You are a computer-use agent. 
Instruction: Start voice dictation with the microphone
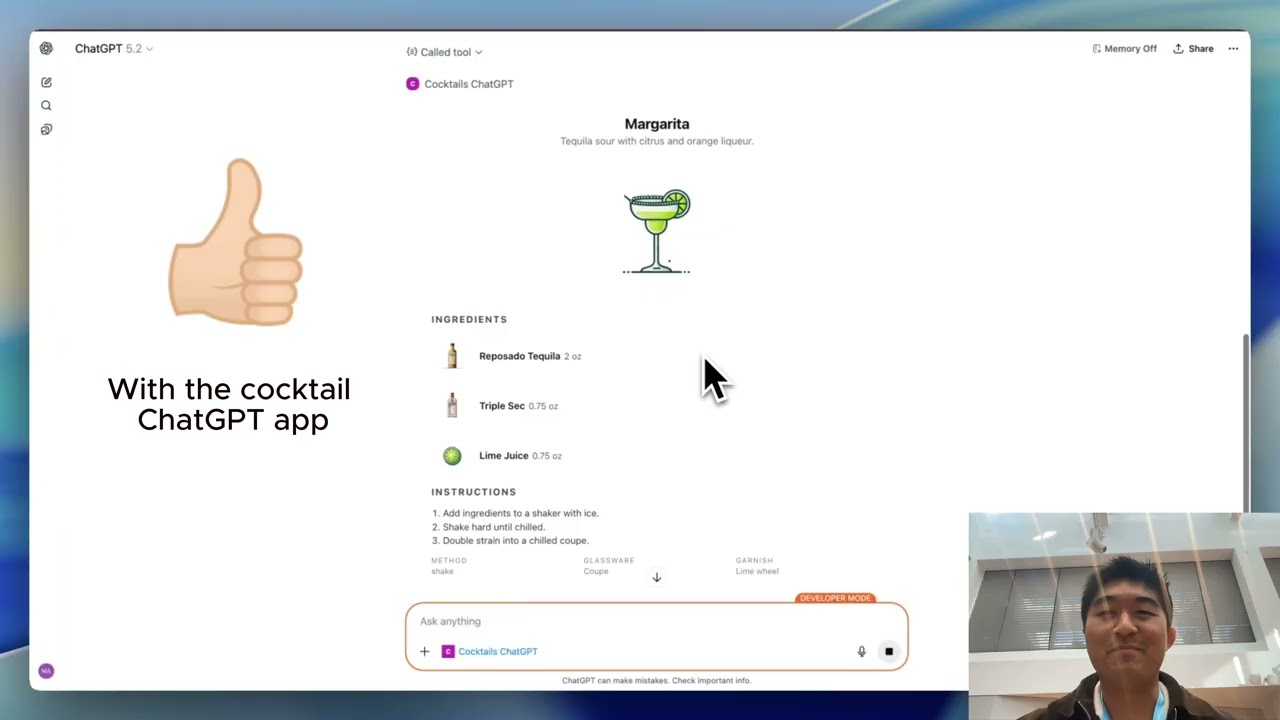861,652
